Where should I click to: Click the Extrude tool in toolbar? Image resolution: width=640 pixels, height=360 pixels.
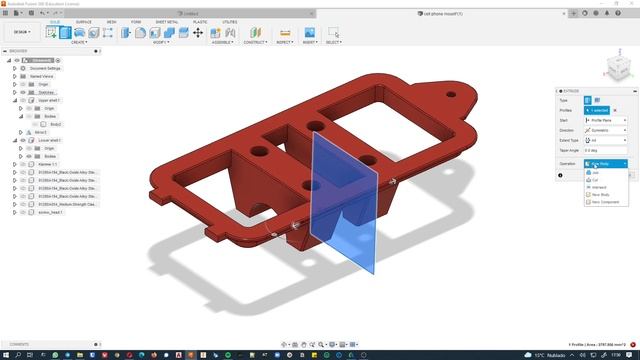click(x=65, y=32)
